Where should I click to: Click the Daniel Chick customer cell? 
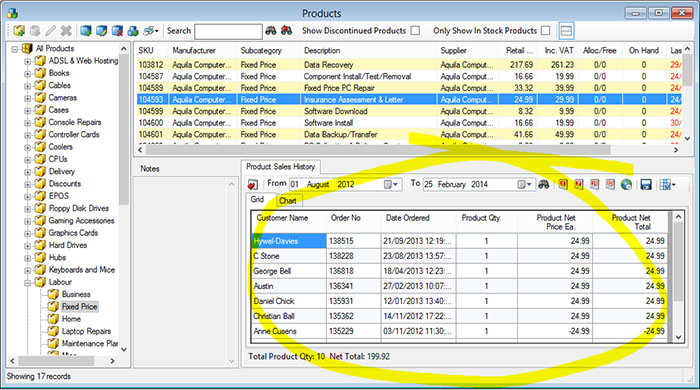(x=289, y=301)
